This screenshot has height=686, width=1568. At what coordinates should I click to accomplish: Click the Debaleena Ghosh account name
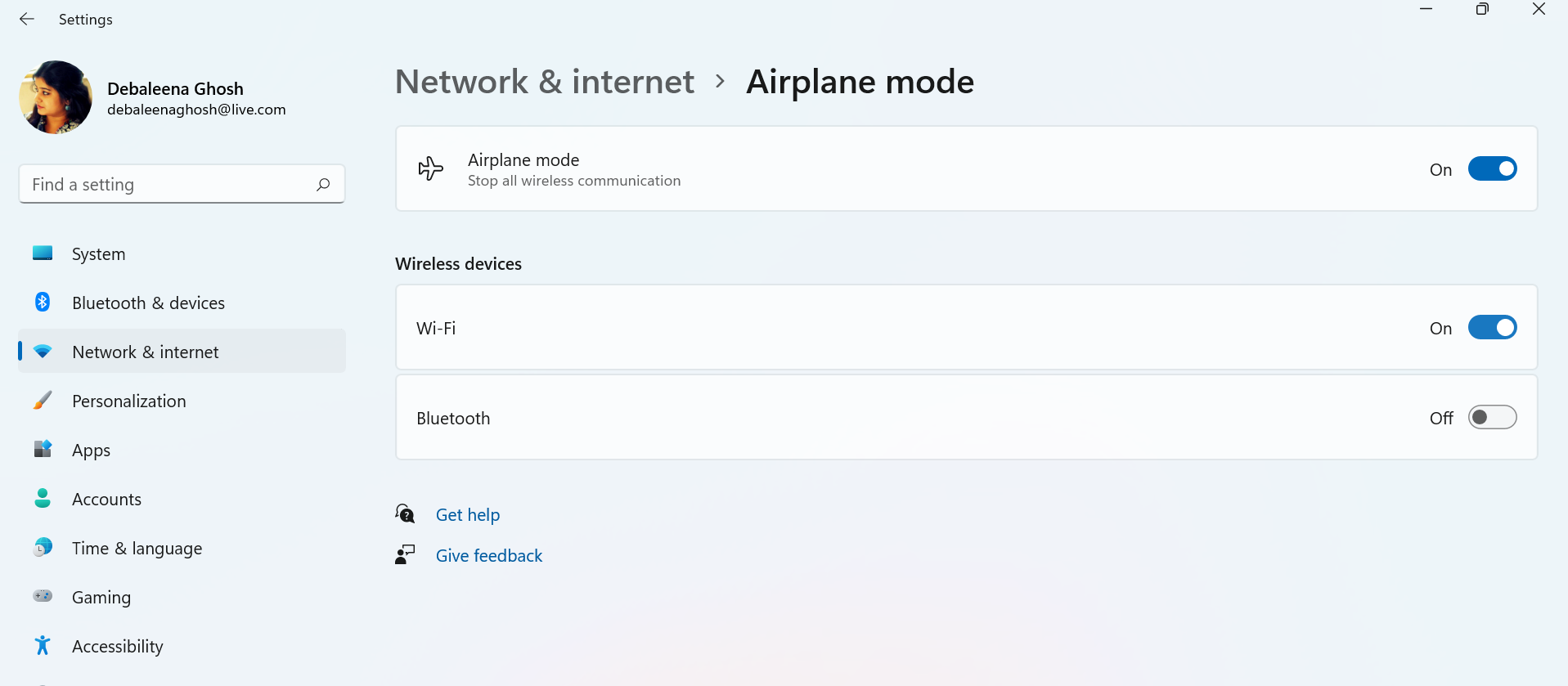pos(175,88)
